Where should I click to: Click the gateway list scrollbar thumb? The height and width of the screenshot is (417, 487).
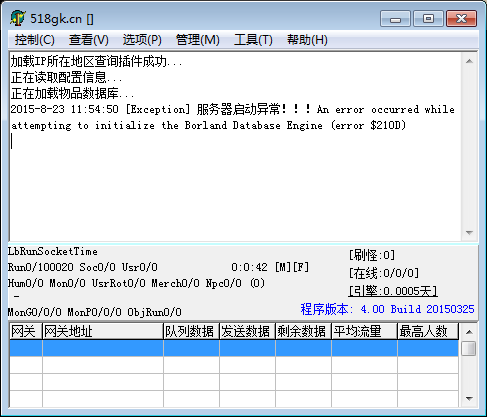click(x=469, y=349)
